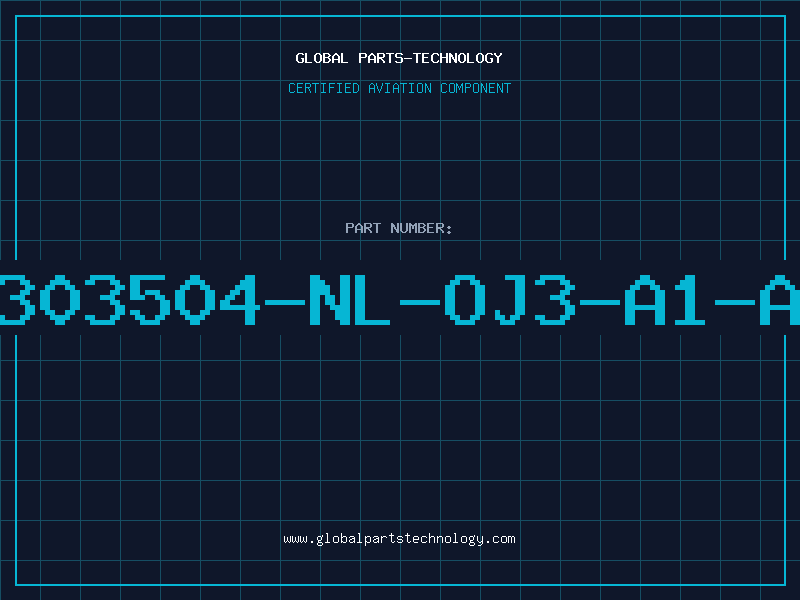
Task: Click the CERTIFIED AVIATION COMPONENT subtitle
Action: [399, 88]
